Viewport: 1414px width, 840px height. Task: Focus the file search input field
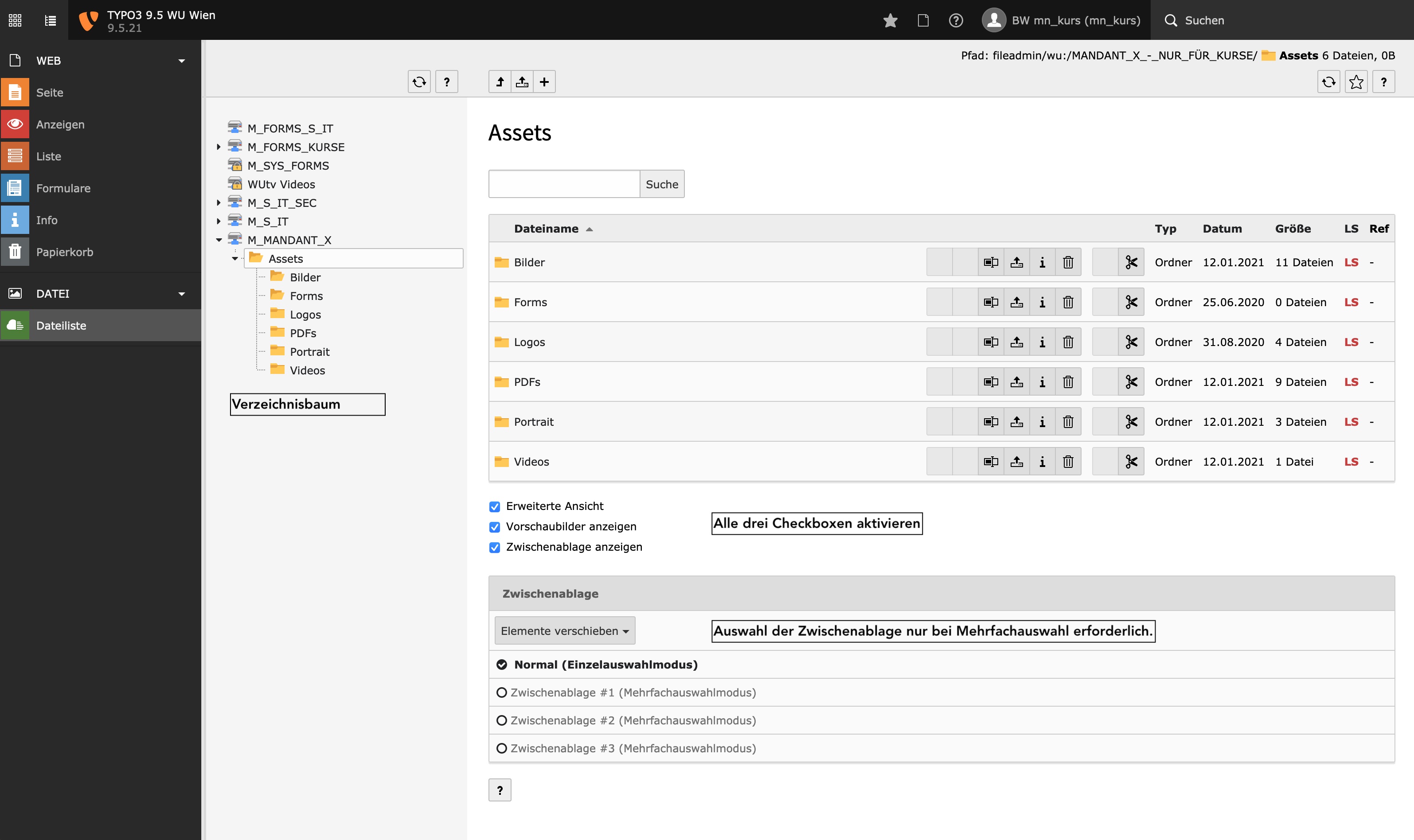564,184
